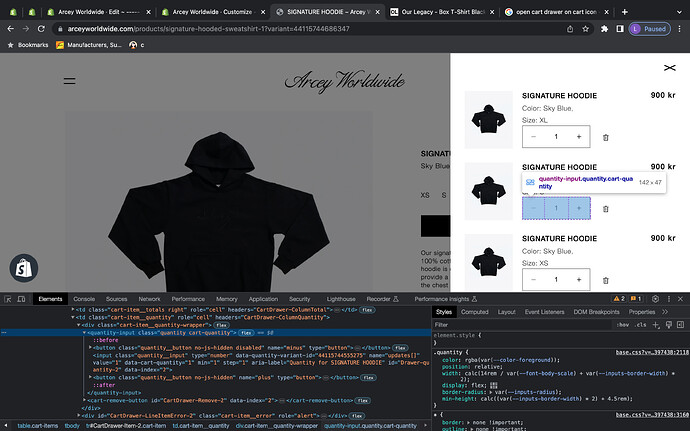Go back in browser history
690x431 pixels.
click(11, 29)
